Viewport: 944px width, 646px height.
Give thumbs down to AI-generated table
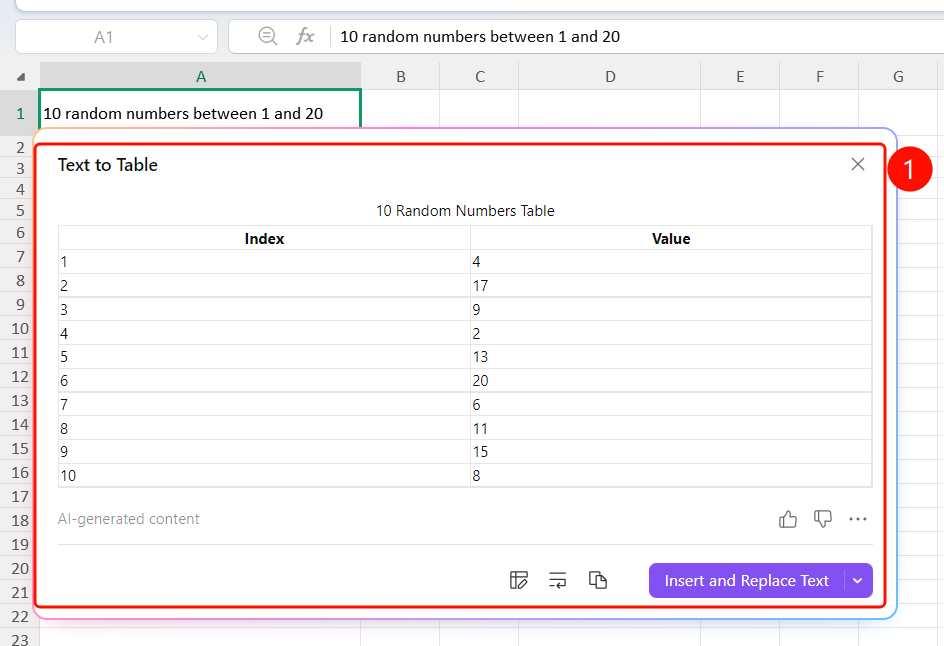(x=822, y=519)
